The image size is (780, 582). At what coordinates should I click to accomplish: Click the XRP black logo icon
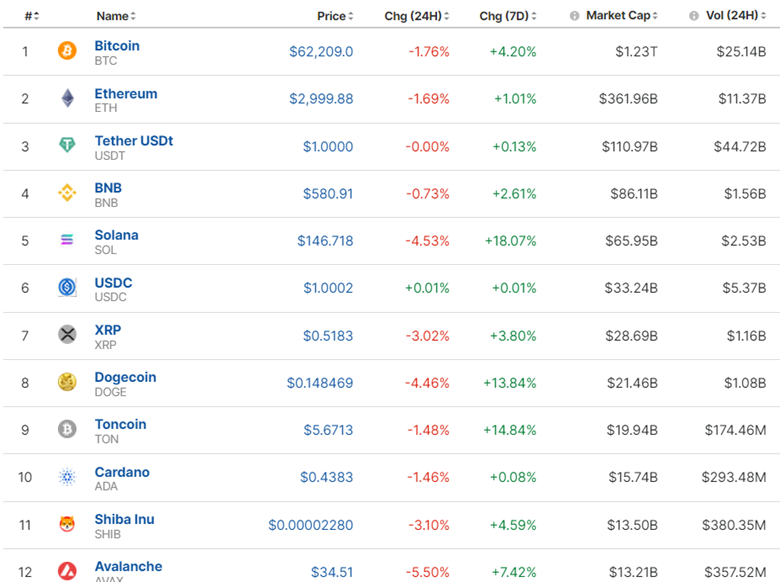coord(67,335)
